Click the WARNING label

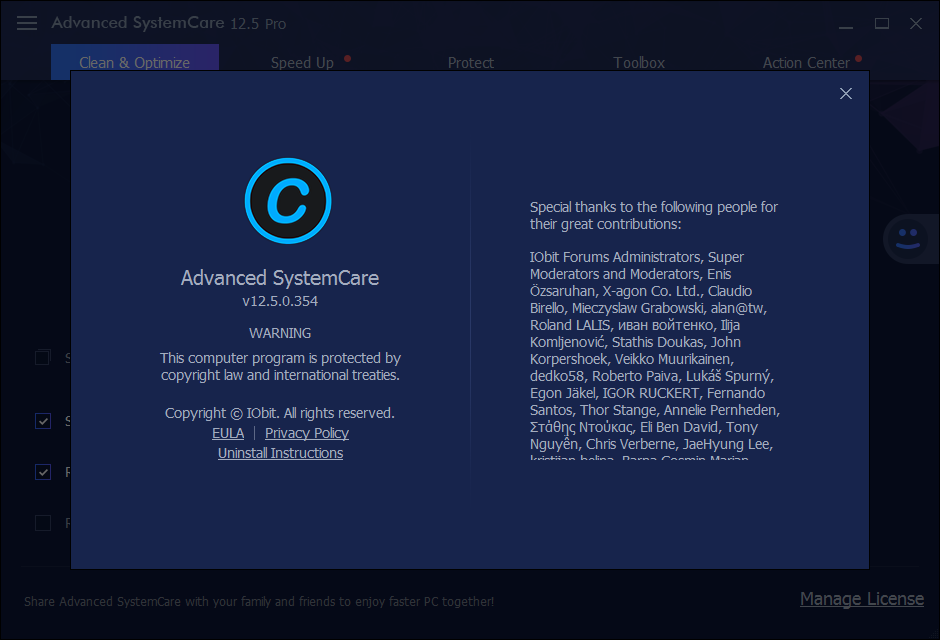(280, 333)
